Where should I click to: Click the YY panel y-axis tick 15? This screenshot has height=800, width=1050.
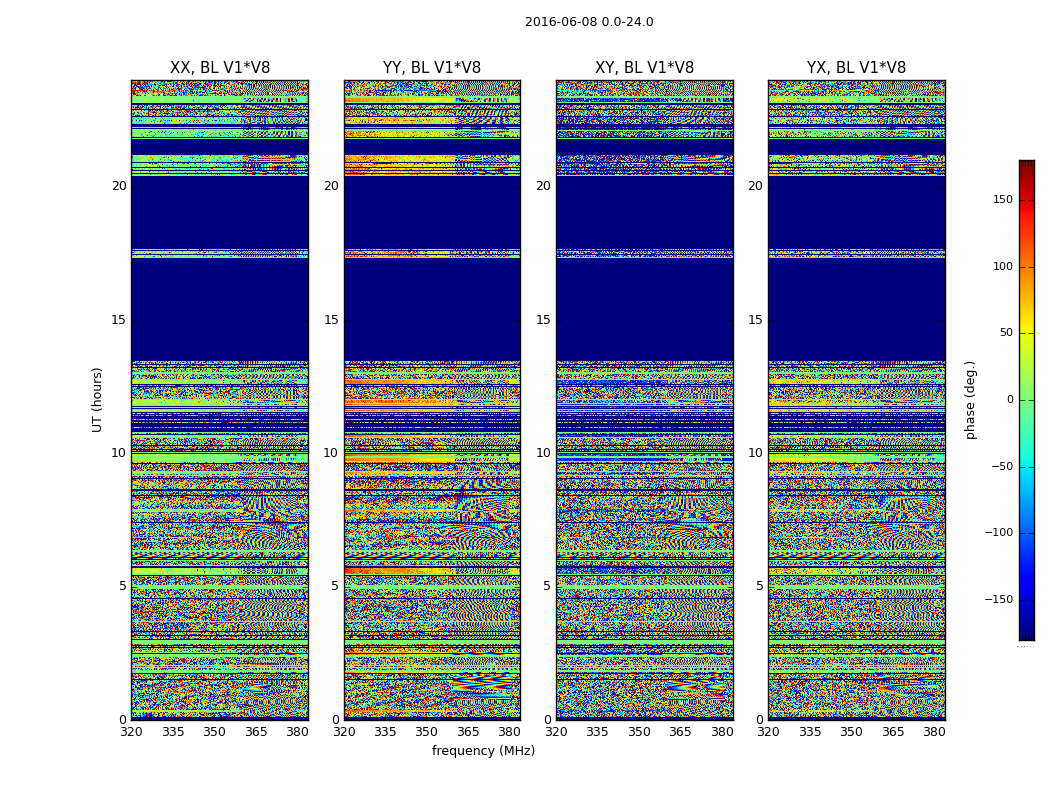[331, 319]
